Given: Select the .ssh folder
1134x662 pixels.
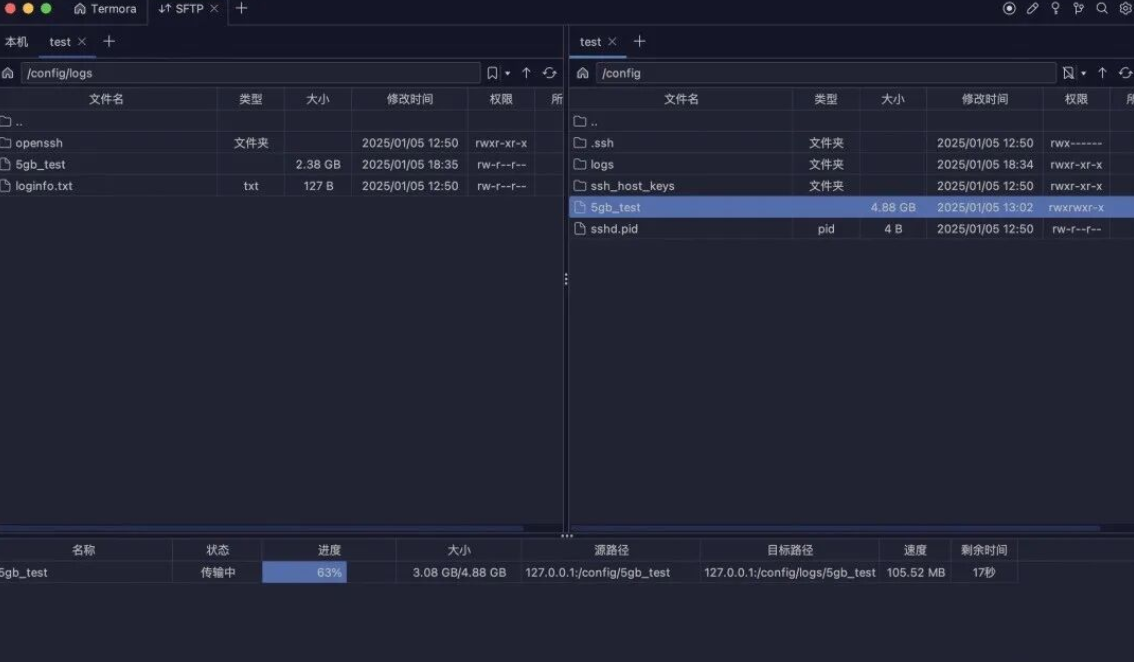Looking at the screenshot, I should [852, 143].
